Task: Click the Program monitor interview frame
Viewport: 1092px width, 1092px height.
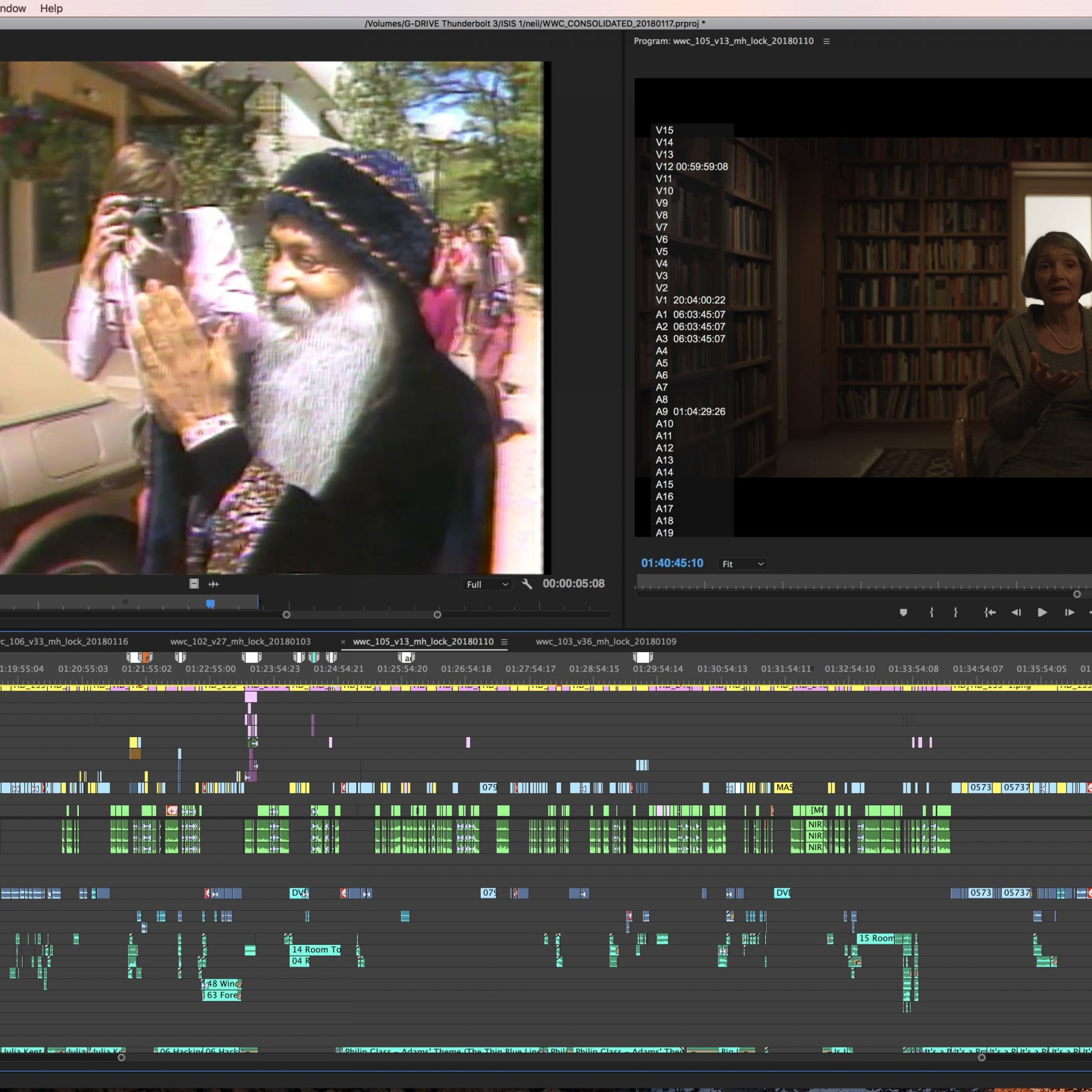Action: pyautogui.click(x=863, y=308)
